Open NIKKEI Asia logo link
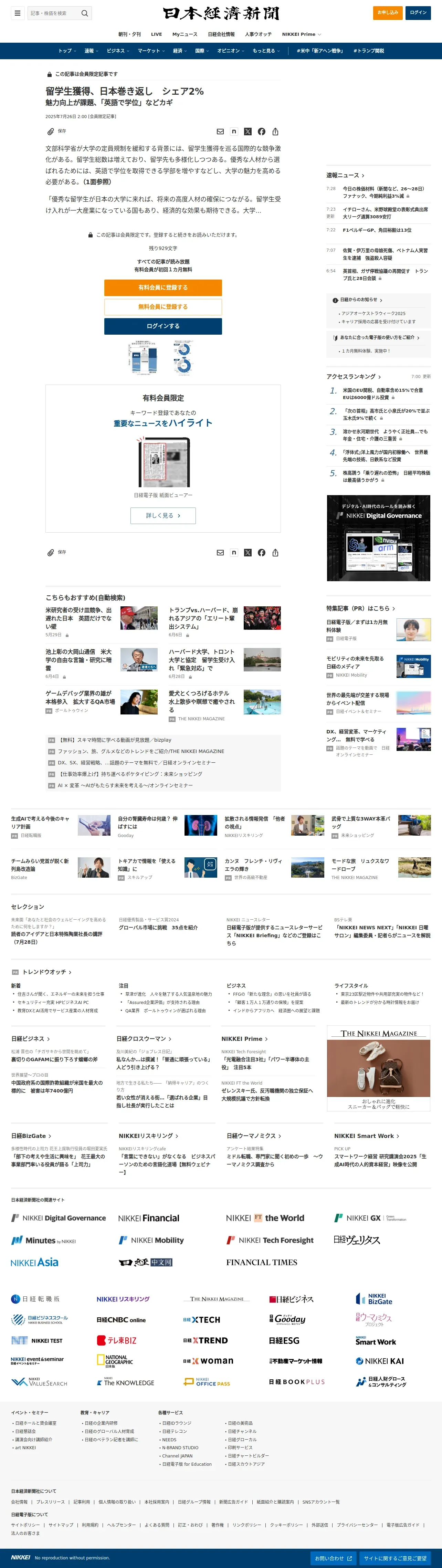 click(x=35, y=1263)
